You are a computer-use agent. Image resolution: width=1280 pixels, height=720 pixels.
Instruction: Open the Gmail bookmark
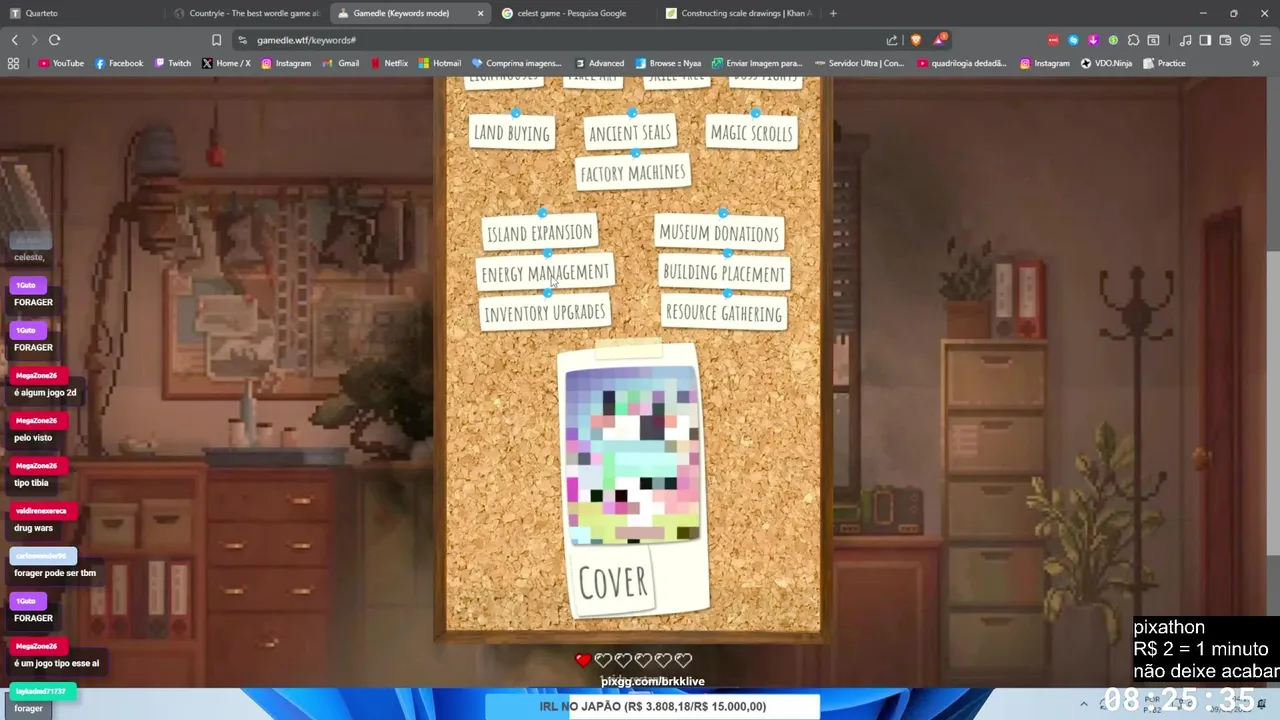click(x=341, y=63)
